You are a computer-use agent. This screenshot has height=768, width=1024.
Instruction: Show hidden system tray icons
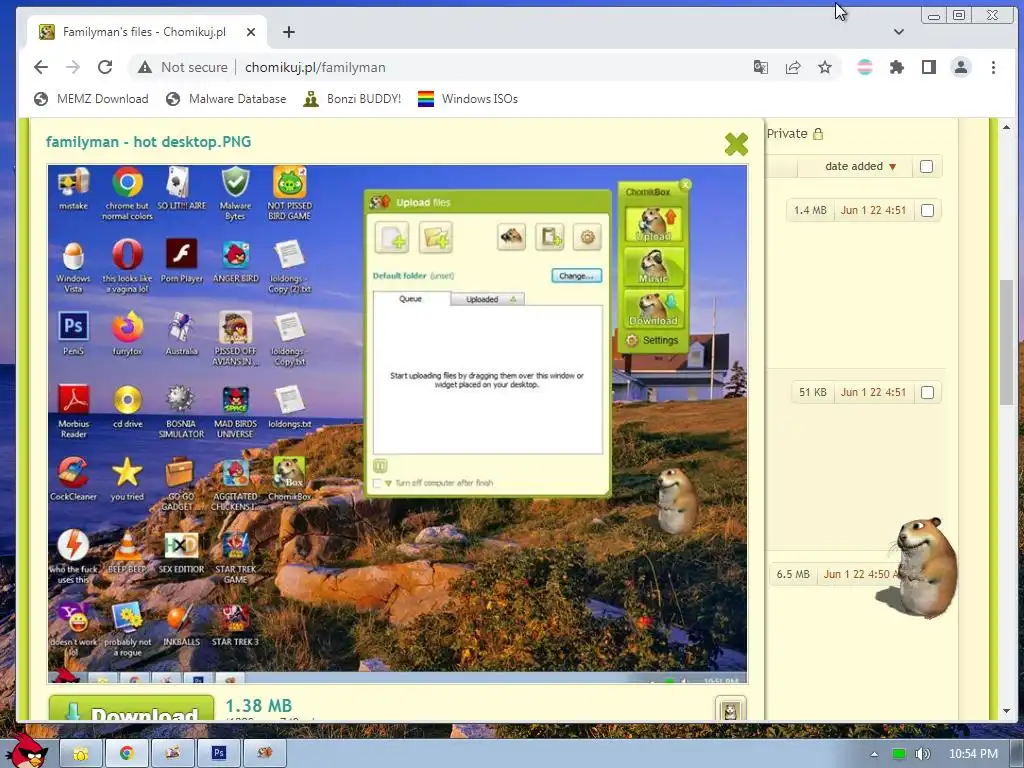874,754
